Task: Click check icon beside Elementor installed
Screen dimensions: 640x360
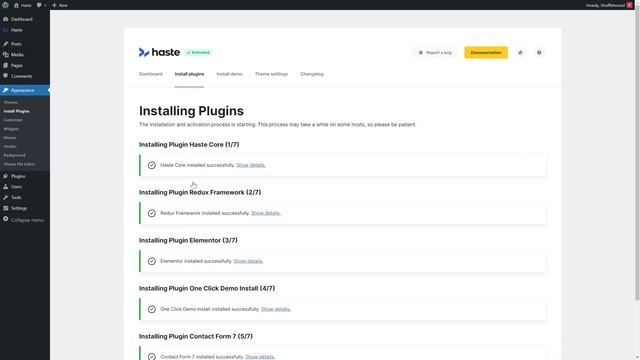Action: tap(152, 261)
